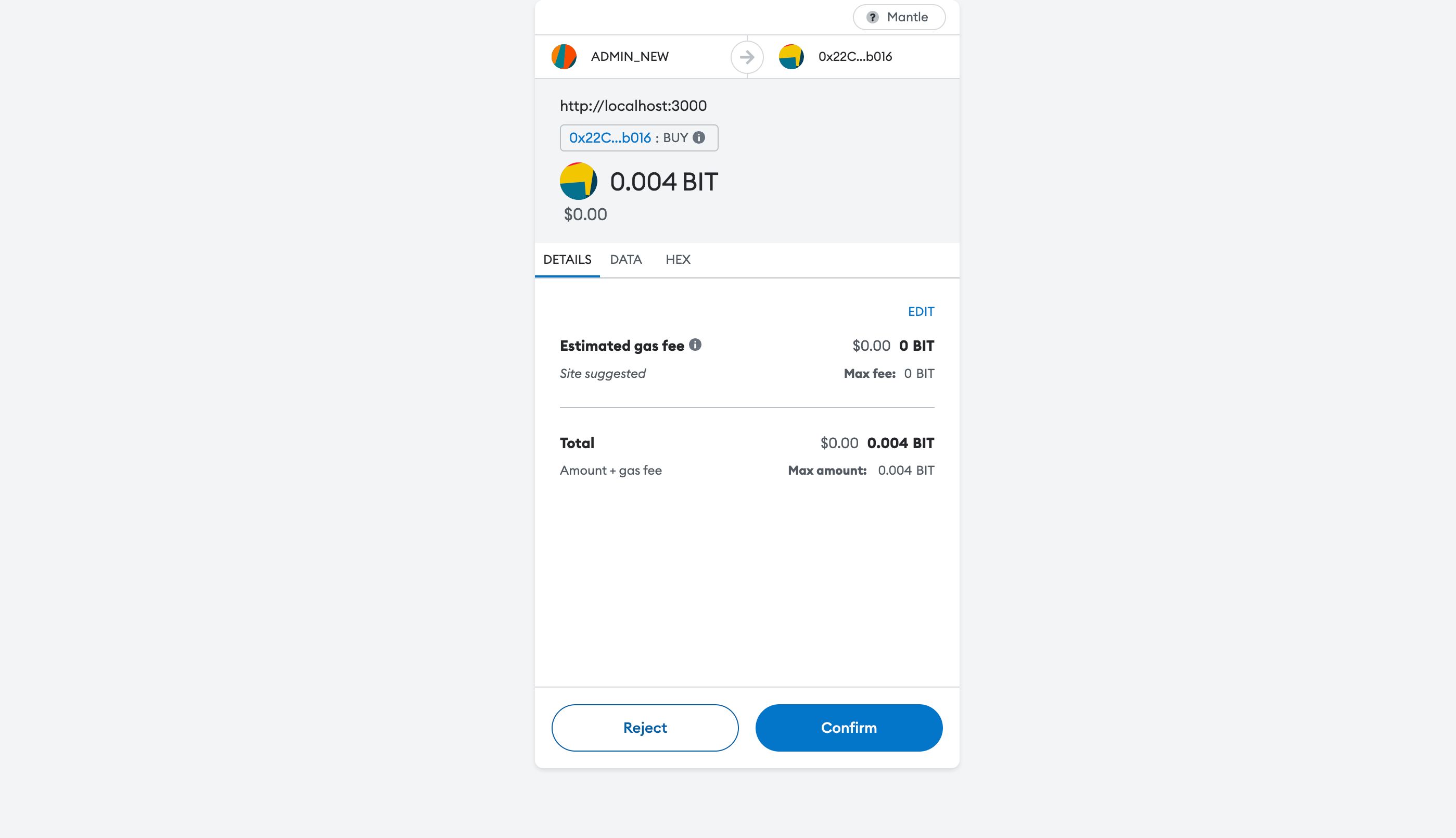Click the localhost:3000 site URL link
1456x838 pixels.
633,105
